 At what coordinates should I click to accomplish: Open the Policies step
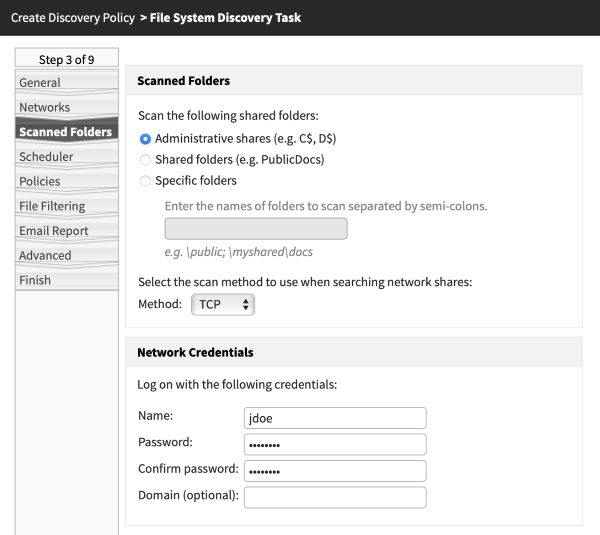tap(40, 181)
